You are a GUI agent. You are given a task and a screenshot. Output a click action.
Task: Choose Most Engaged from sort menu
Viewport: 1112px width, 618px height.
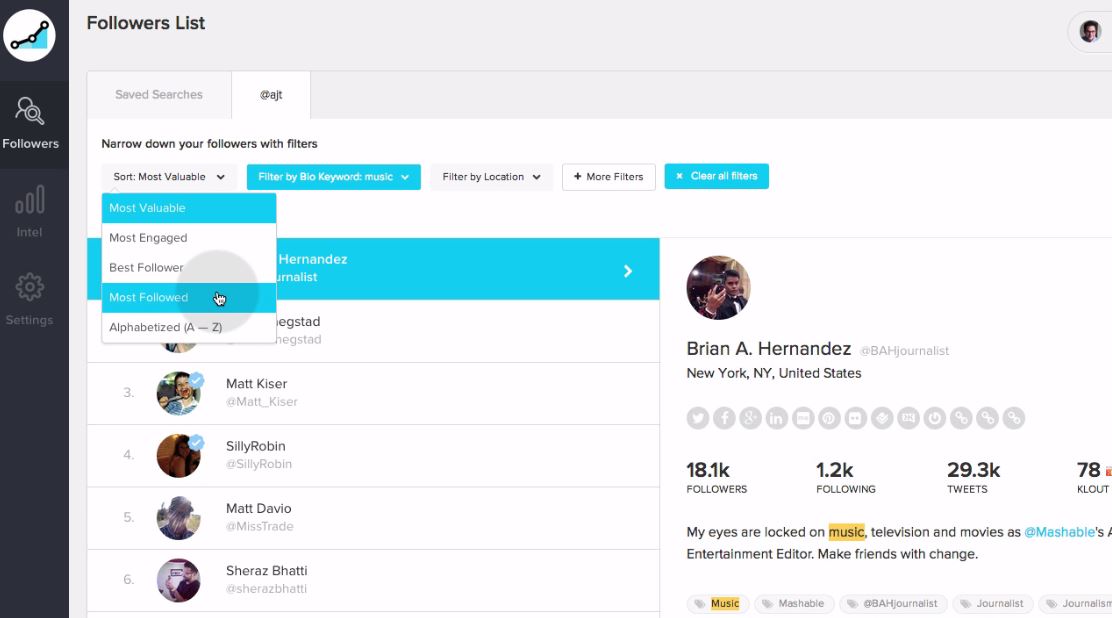(148, 238)
